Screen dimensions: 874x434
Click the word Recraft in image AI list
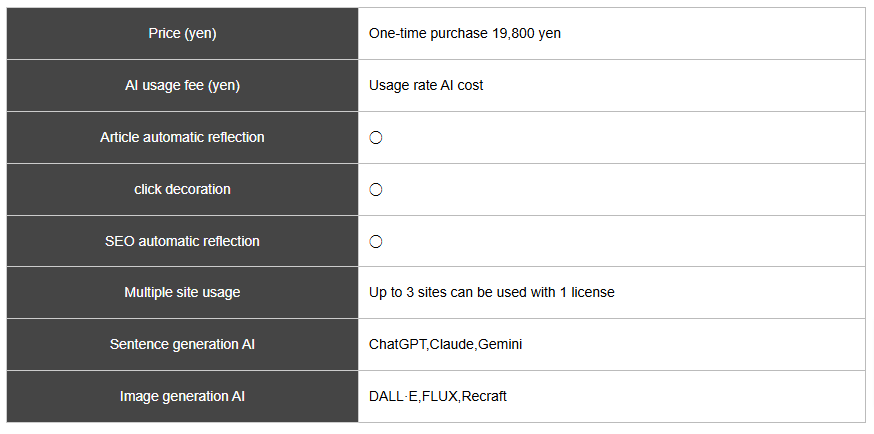[484, 396]
